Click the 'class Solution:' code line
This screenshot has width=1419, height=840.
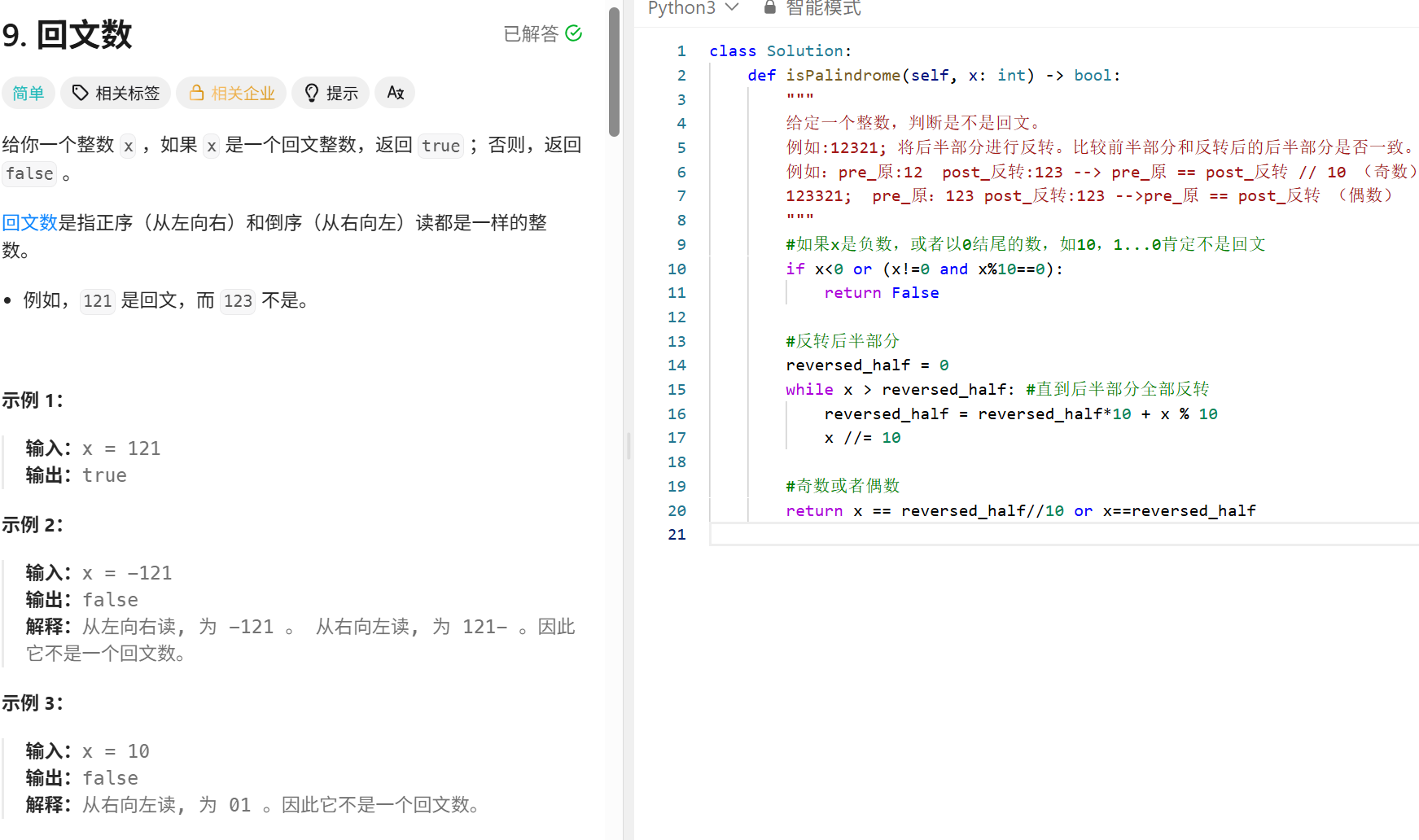[780, 51]
